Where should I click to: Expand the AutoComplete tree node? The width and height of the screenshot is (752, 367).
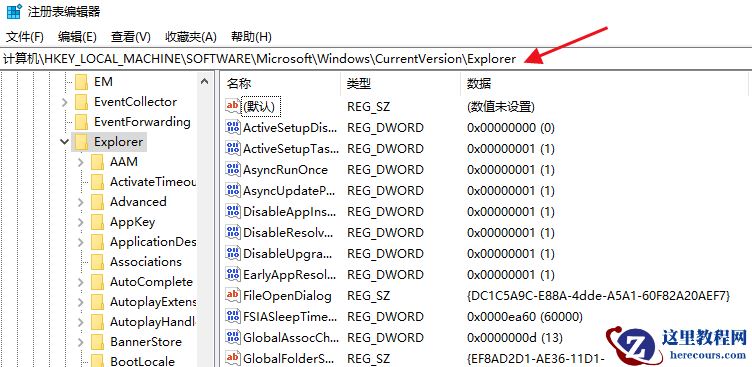click(x=81, y=282)
